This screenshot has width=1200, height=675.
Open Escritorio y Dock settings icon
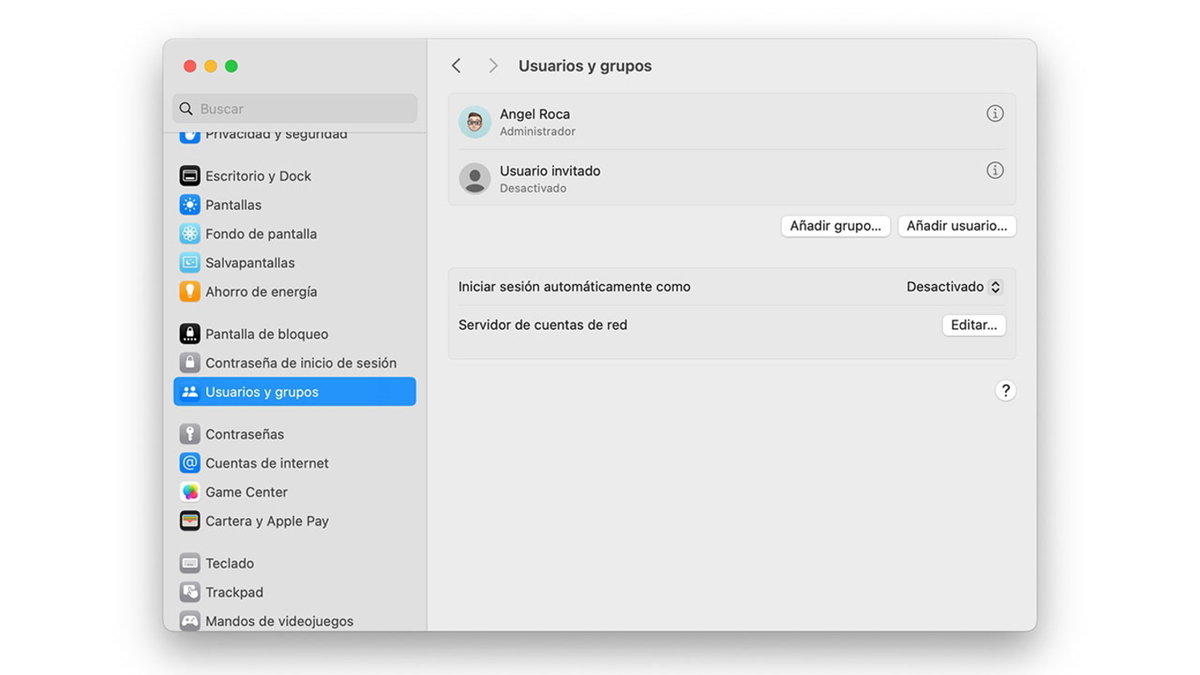click(190, 176)
